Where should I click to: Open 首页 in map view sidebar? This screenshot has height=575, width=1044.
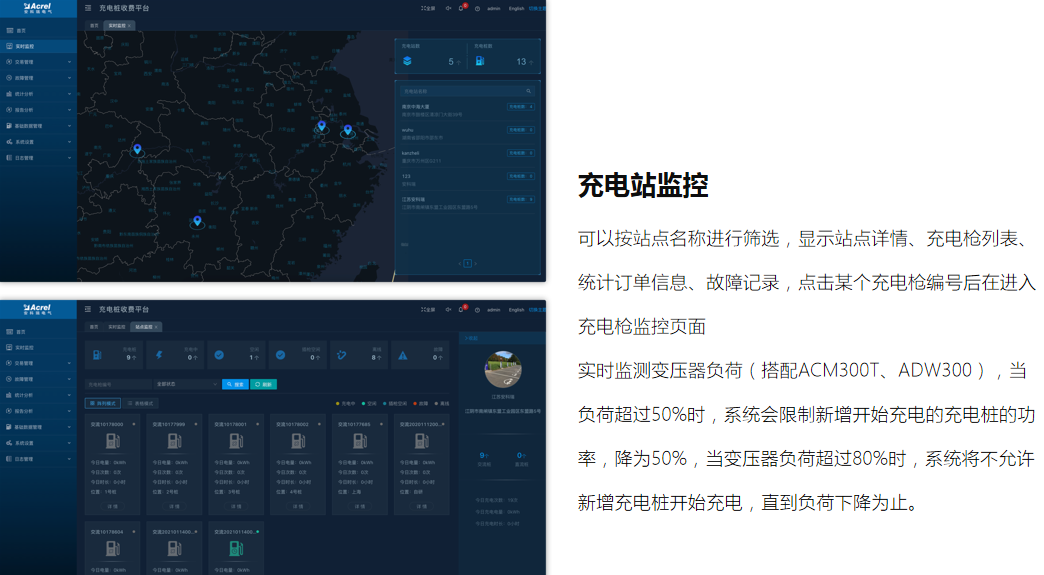click(38, 31)
